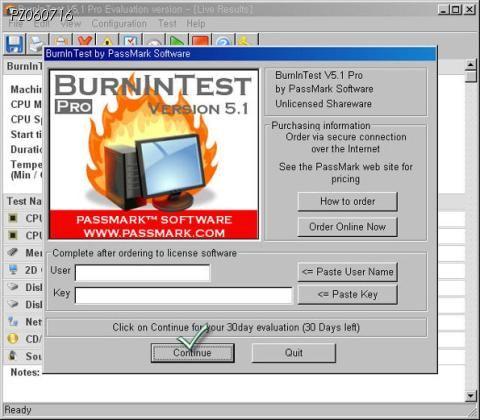Click inside the User text field
Viewport: 480px width, 420px height.
pyautogui.click(x=142, y=273)
